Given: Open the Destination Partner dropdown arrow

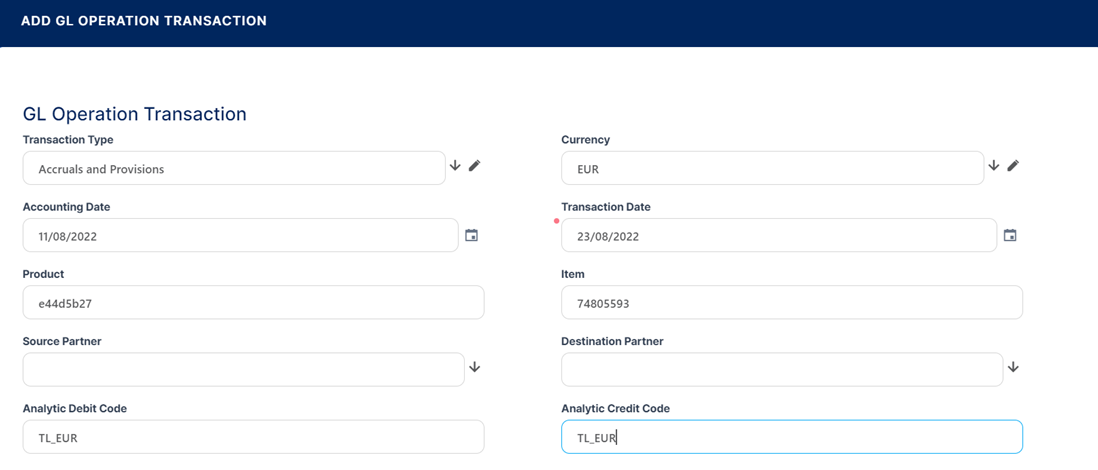Looking at the screenshot, I should 1013,368.
